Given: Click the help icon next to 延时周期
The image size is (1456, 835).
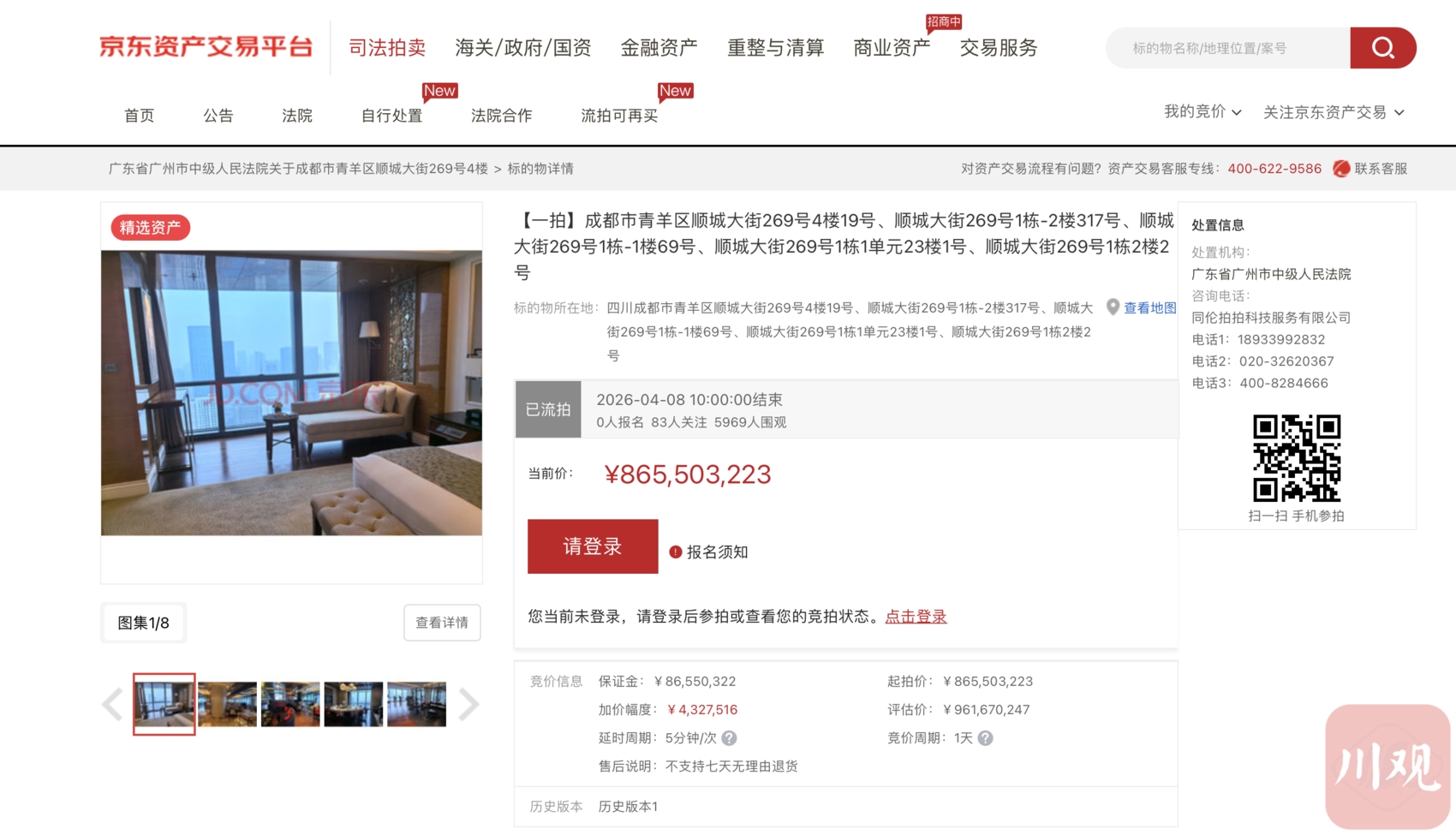Looking at the screenshot, I should pos(729,738).
